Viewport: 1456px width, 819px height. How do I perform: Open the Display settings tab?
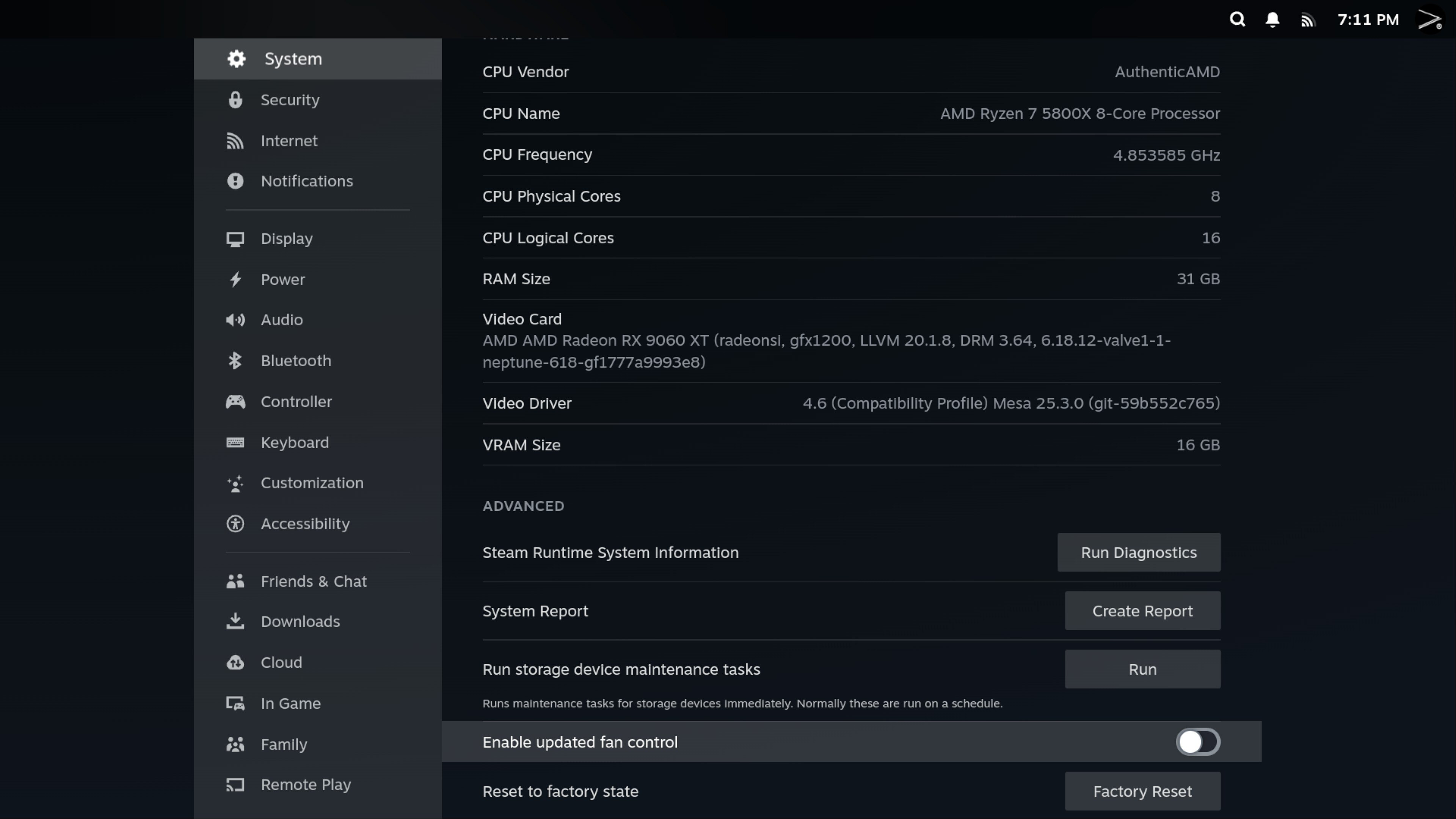tap(286, 238)
